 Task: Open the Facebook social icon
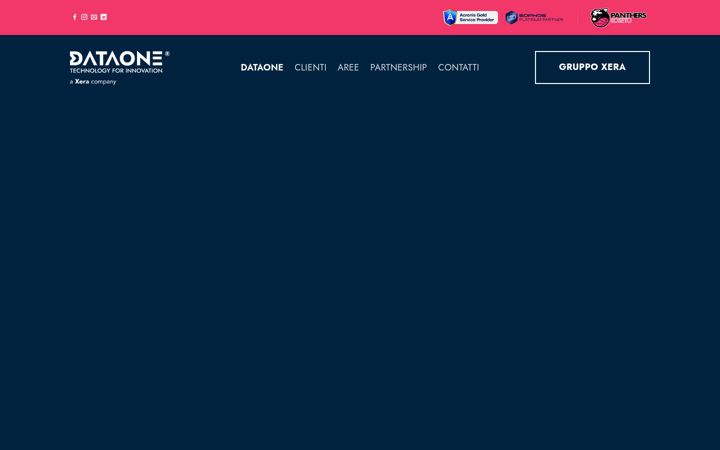tap(75, 17)
